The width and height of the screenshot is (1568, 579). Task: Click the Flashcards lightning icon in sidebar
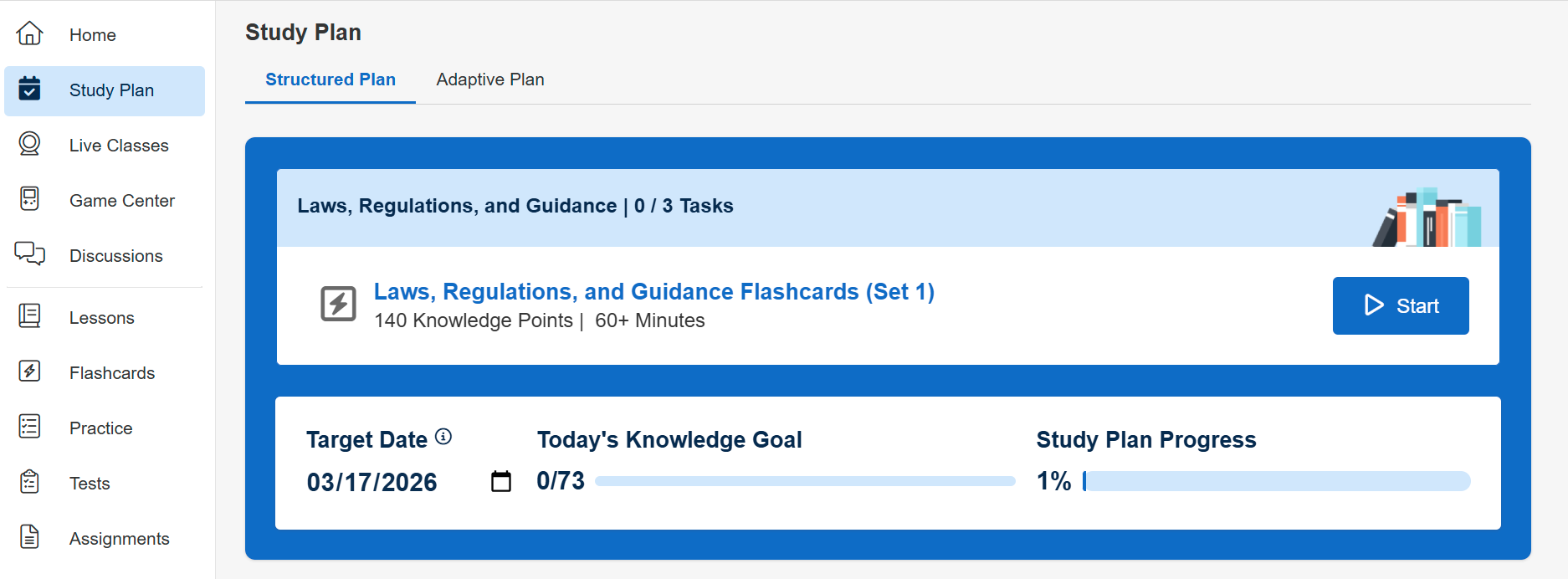29,371
